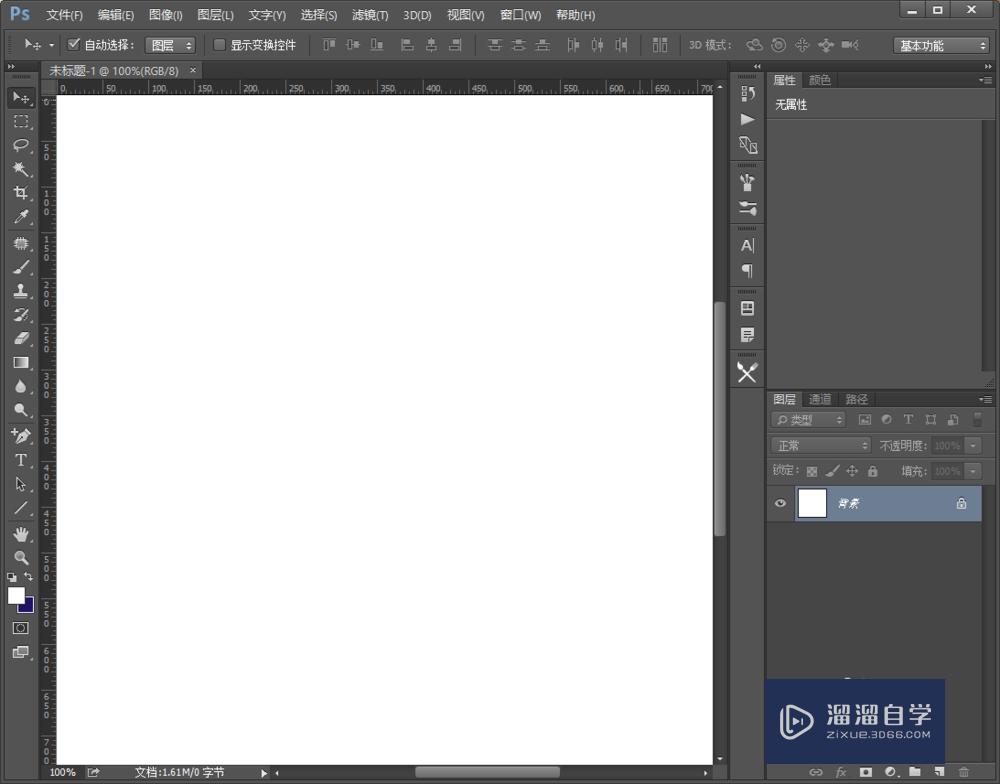The height and width of the screenshot is (784, 1000).
Task: Select the Lasso tool
Action: 20,145
